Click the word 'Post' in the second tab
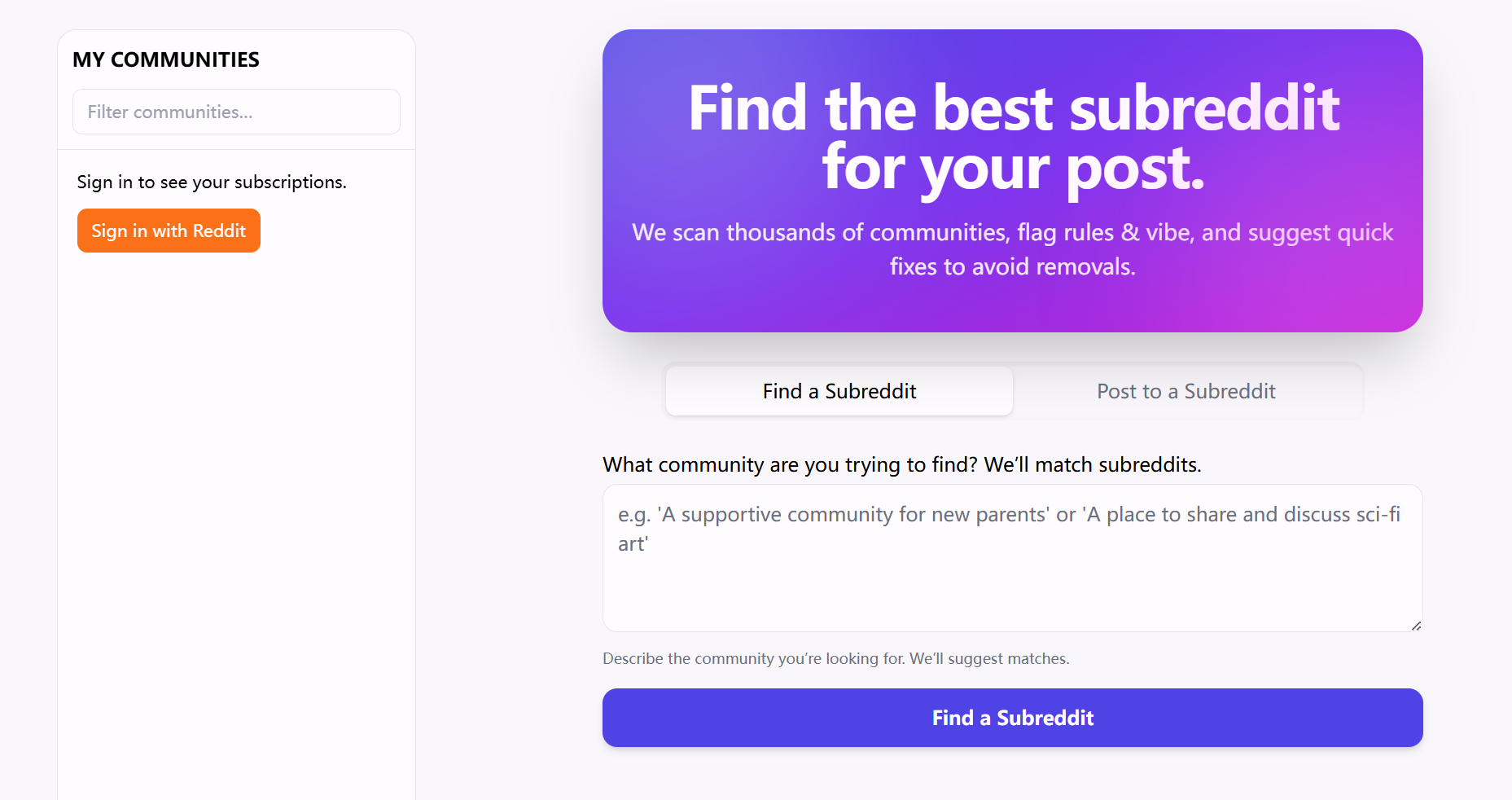 pyautogui.click(x=1116, y=391)
